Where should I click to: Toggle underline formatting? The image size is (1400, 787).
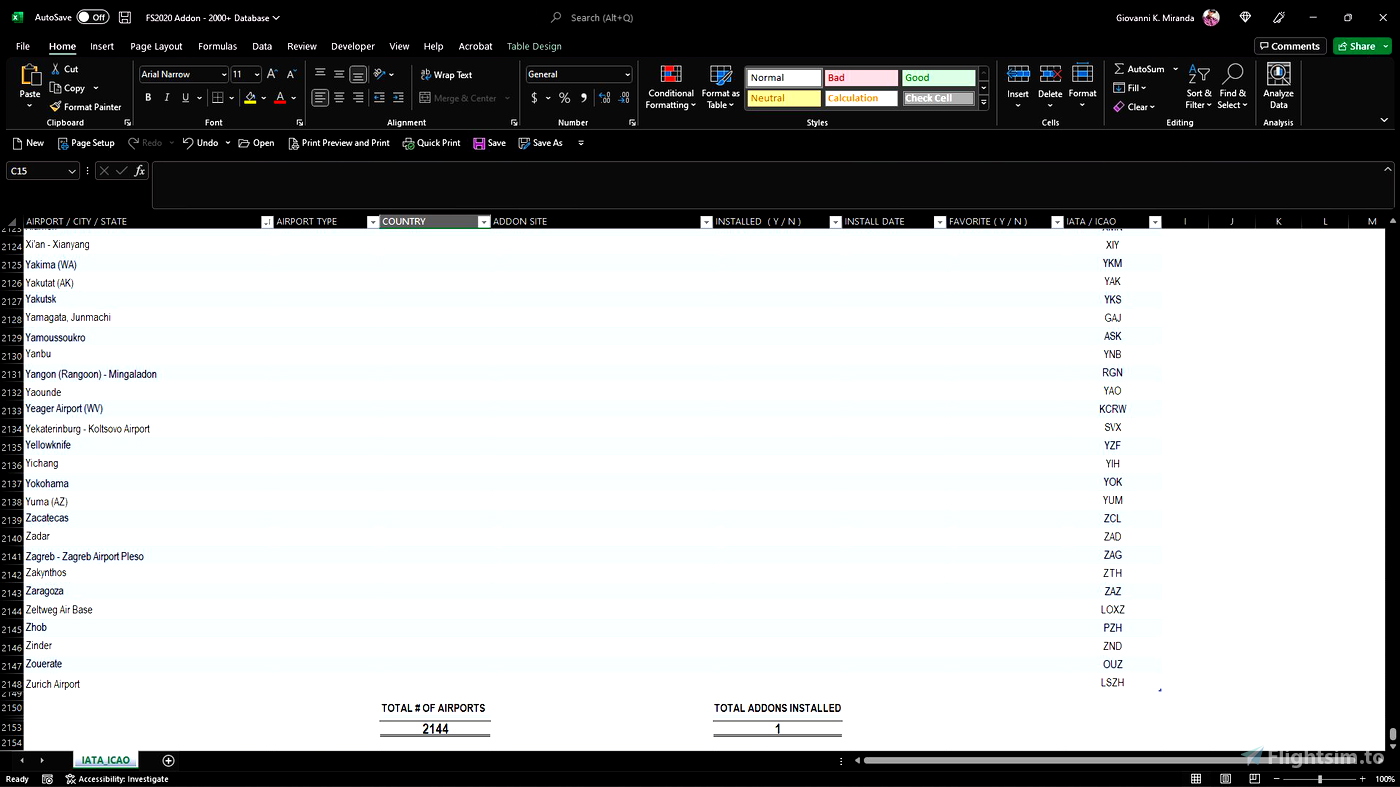coord(185,98)
